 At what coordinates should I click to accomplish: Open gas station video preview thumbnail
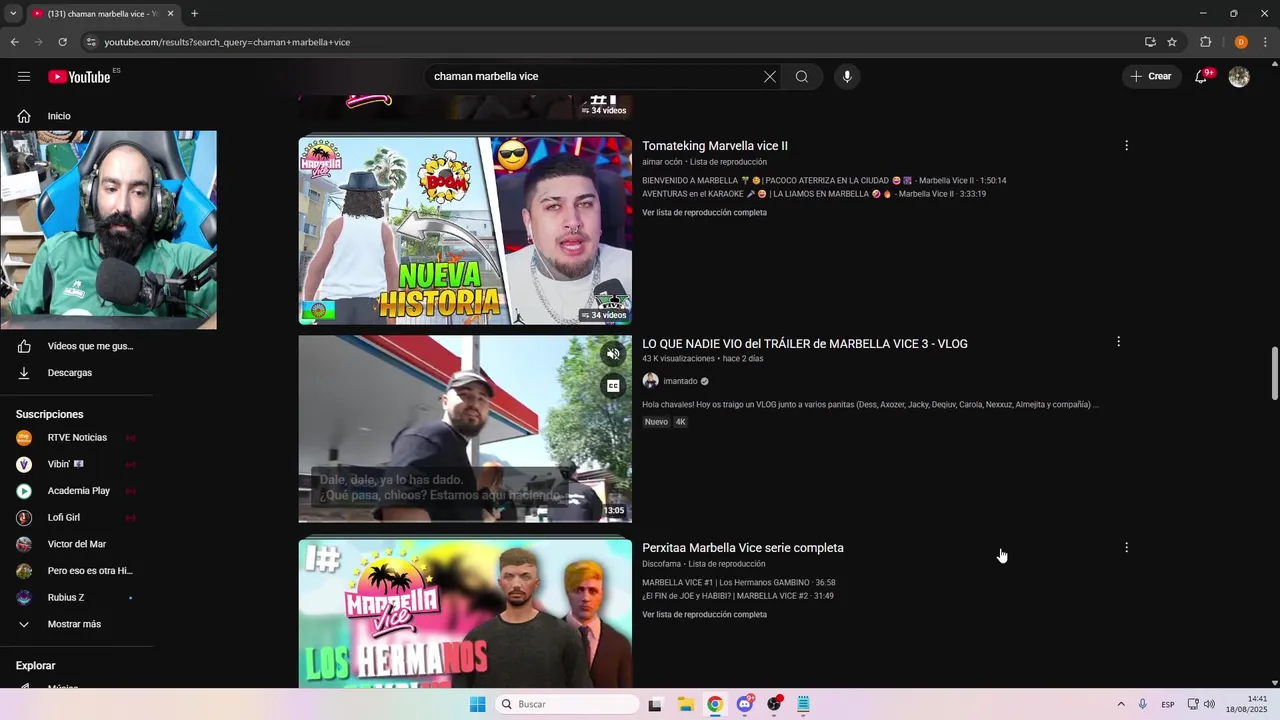tap(465, 429)
